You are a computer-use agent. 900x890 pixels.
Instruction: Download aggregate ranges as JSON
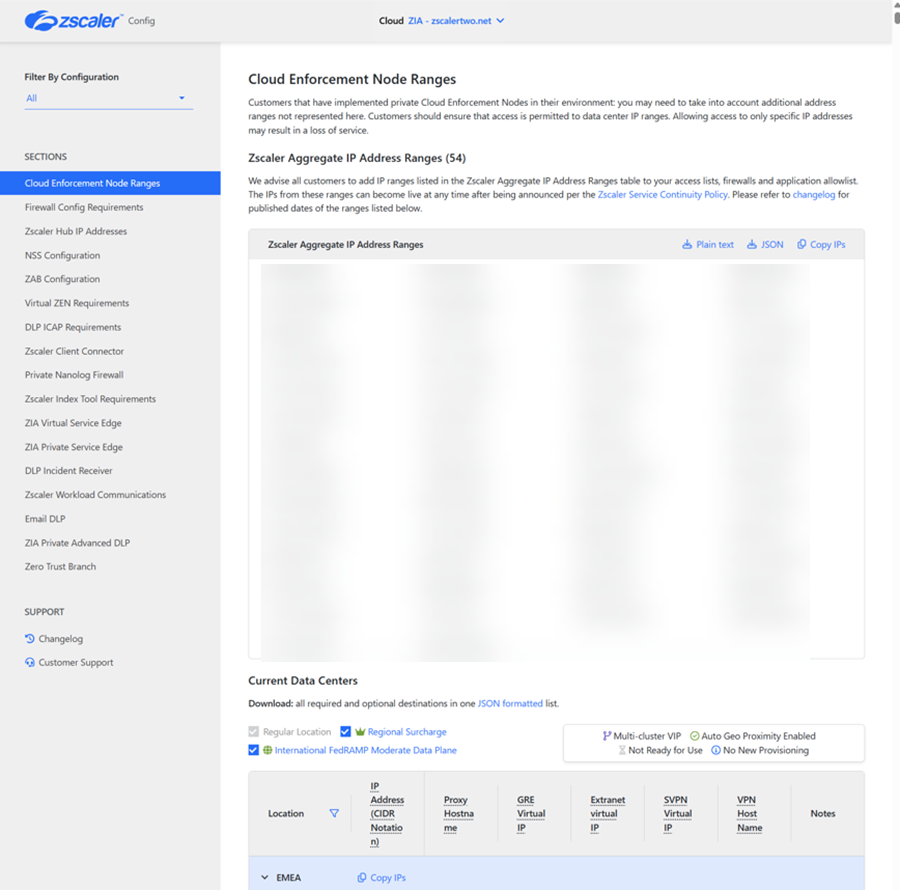tap(771, 244)
